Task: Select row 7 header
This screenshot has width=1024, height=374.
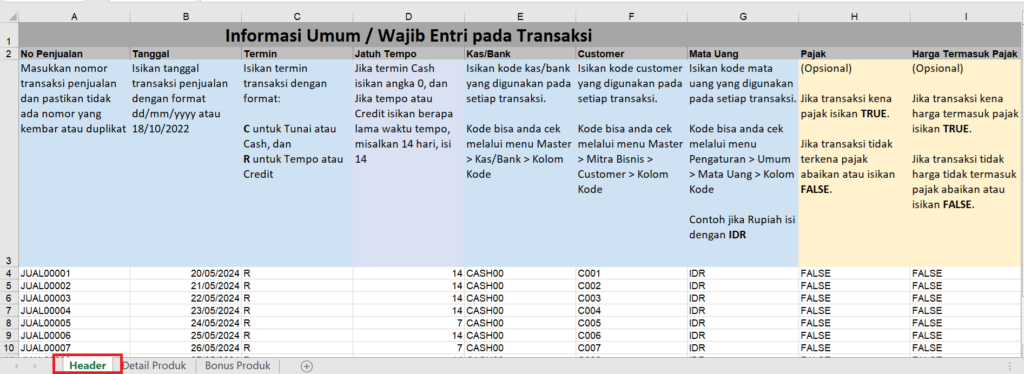Action: 9,311
